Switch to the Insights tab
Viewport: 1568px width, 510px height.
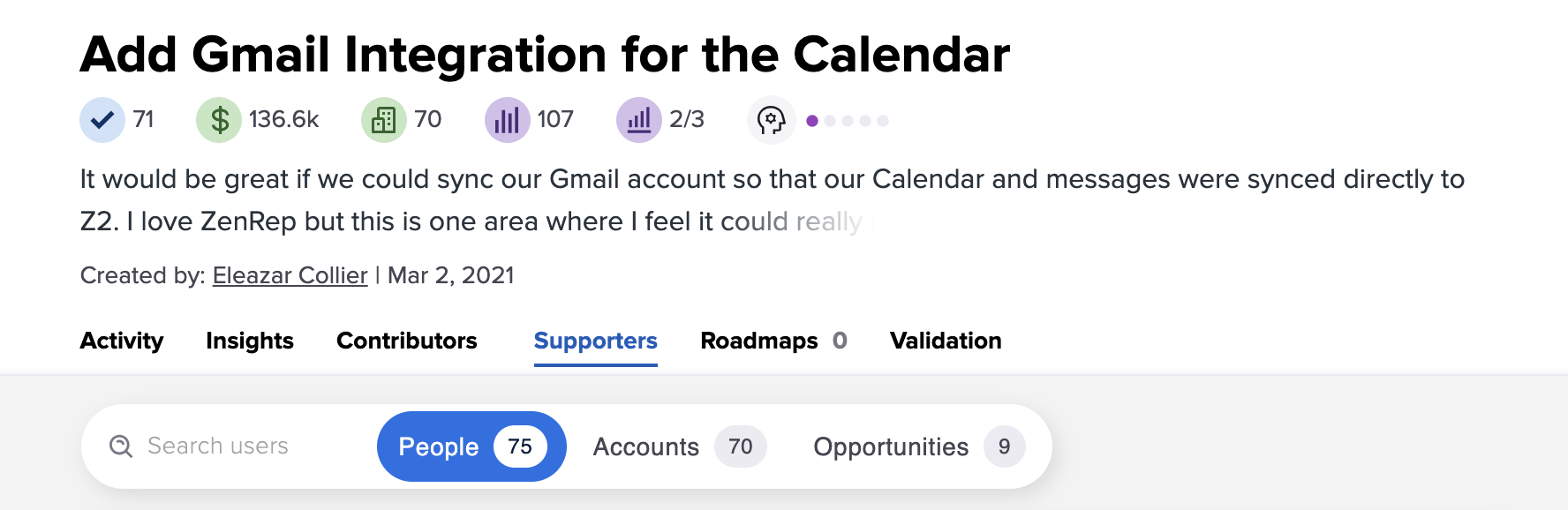tap(250, 341)
